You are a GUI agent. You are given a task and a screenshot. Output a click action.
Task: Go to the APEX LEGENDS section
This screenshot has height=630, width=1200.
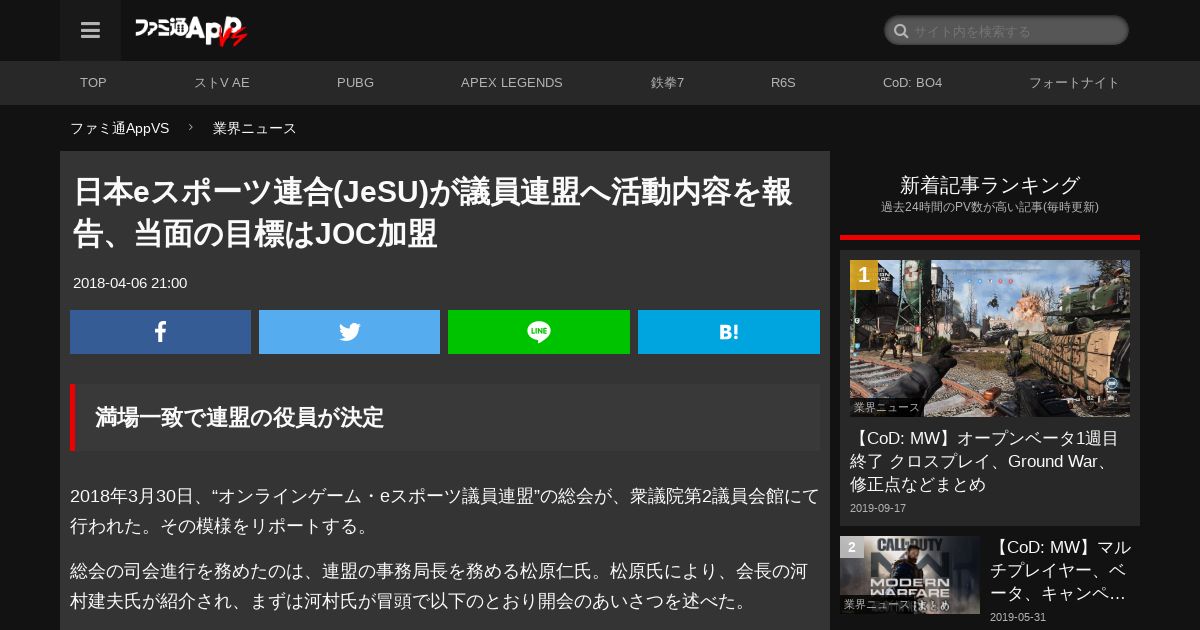512,83
